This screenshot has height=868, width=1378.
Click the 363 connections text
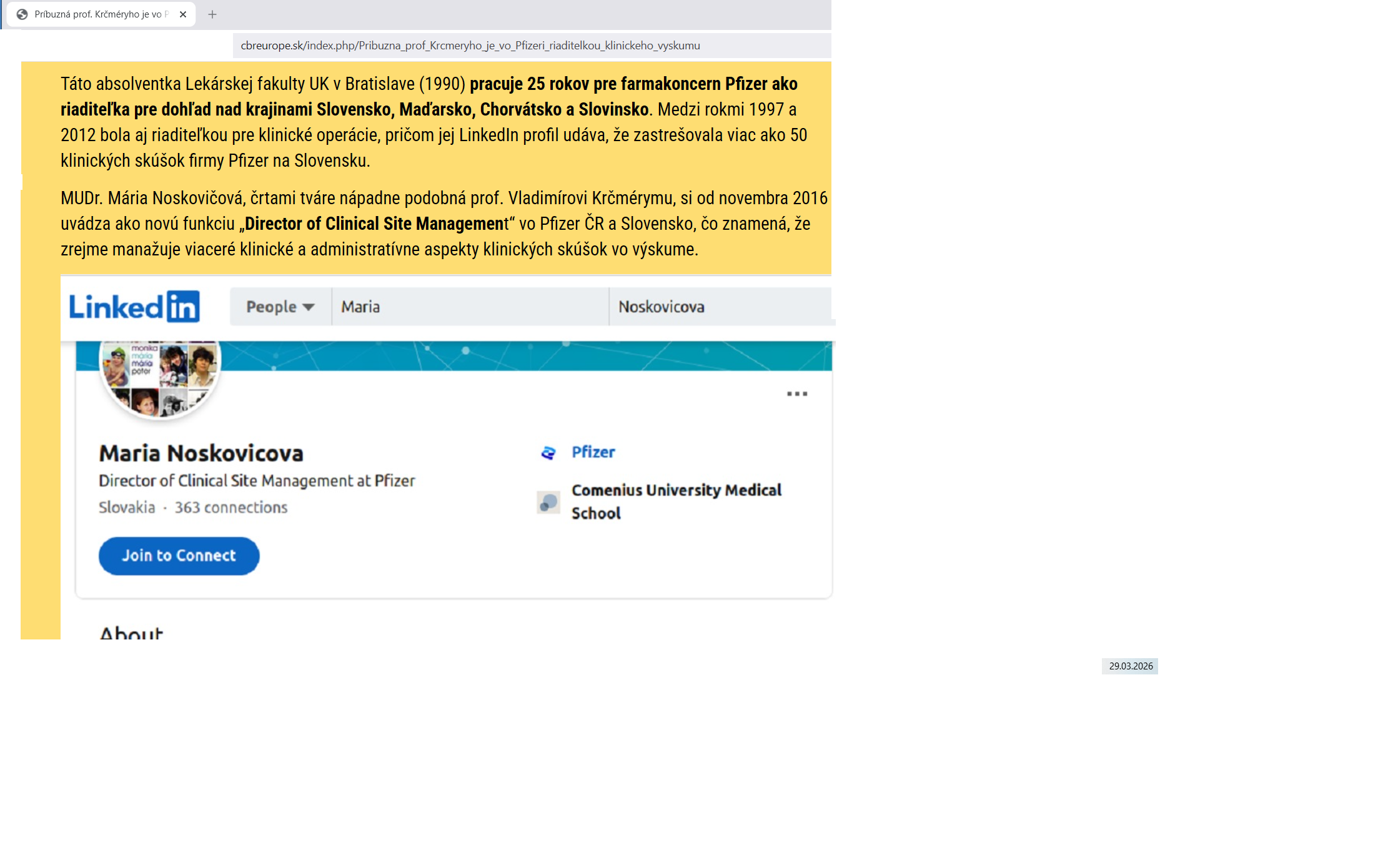click(230, 508)
